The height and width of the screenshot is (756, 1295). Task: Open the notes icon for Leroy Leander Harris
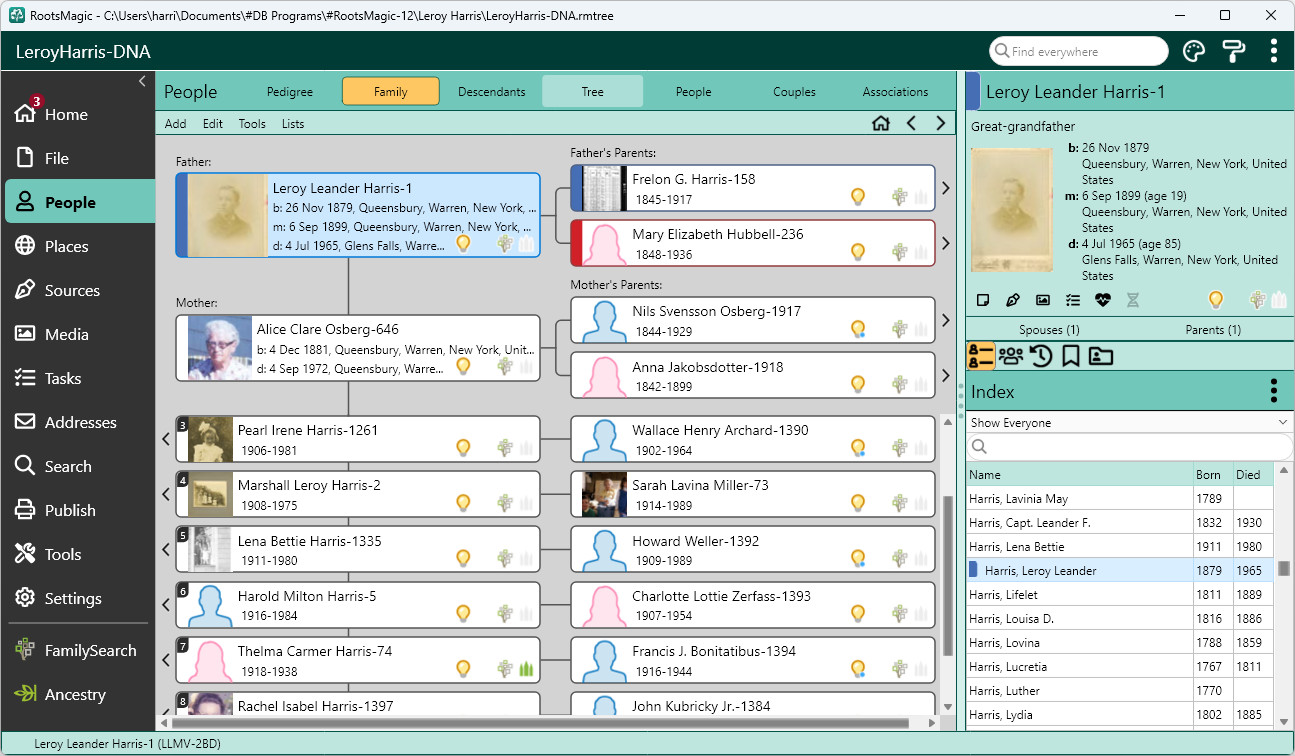[x=982, y=300]
